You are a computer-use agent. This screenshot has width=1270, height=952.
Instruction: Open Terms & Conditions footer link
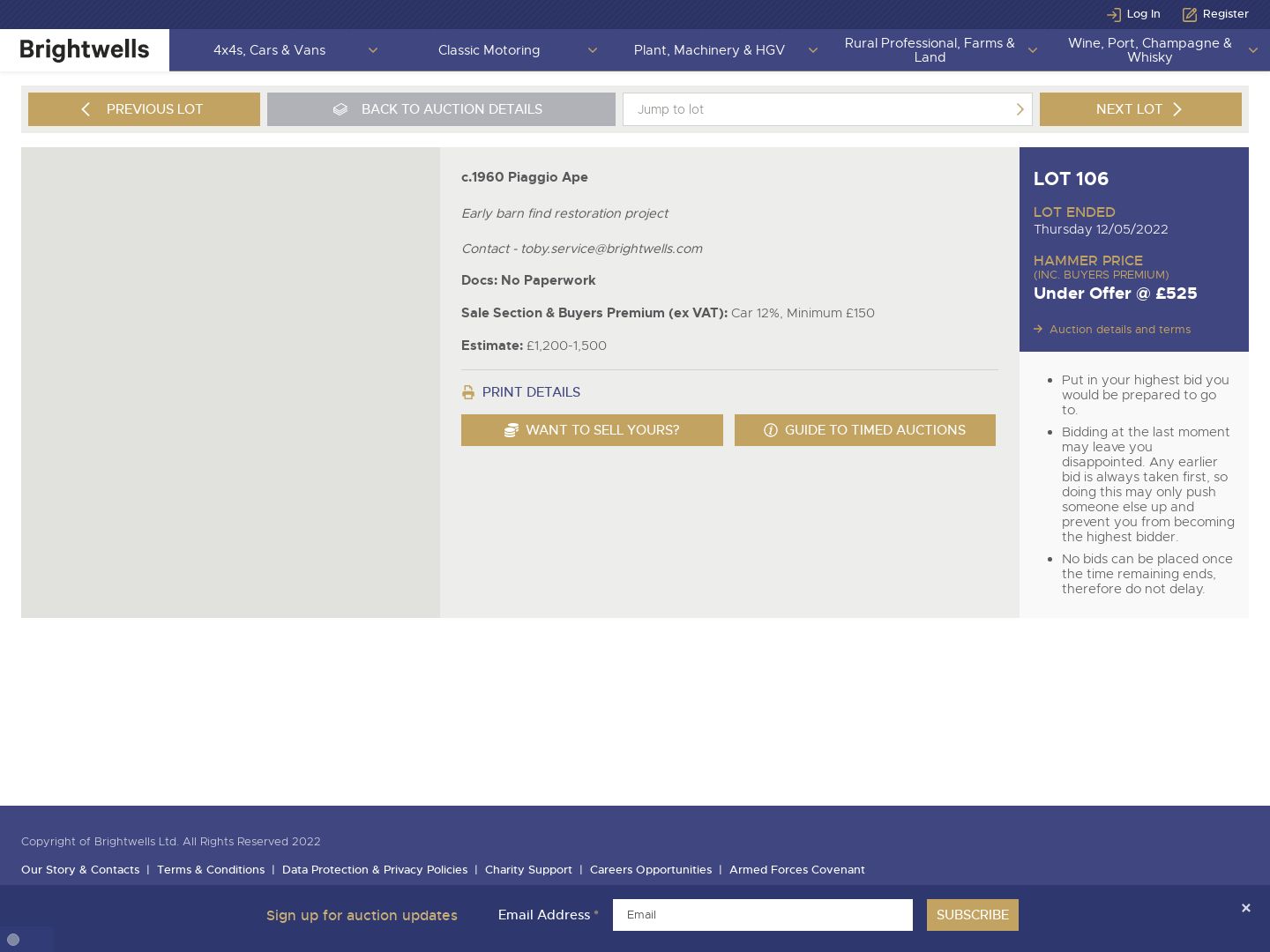coord(211,870)
